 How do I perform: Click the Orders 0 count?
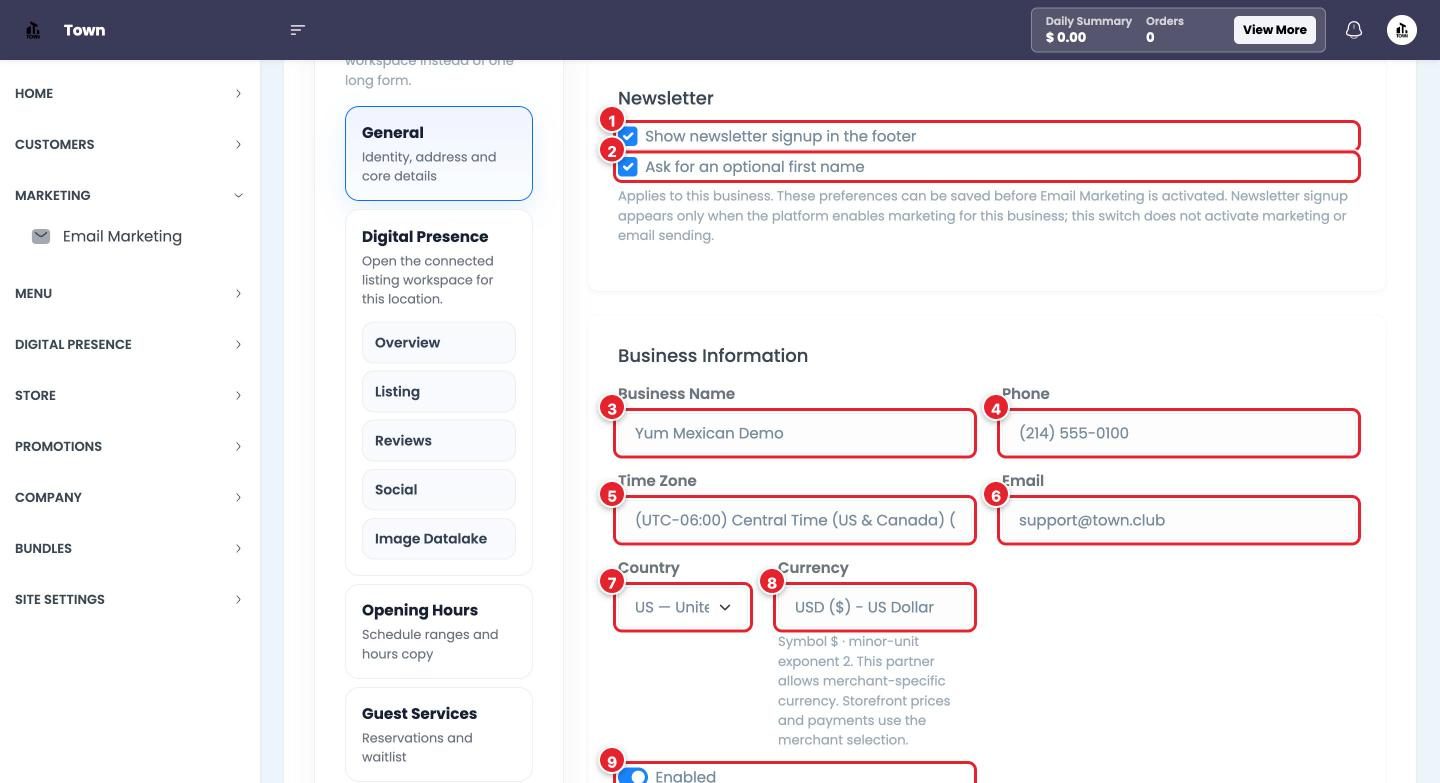(1150, 38)
